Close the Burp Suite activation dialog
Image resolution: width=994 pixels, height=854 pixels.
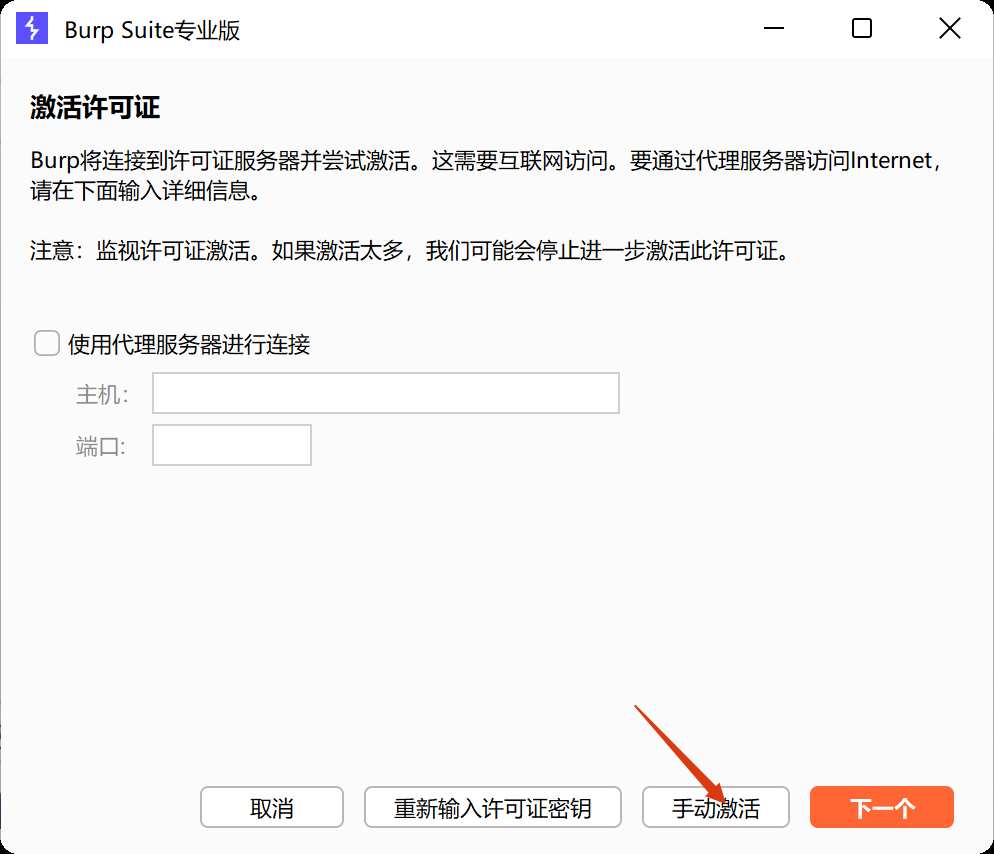coord(949,29)
